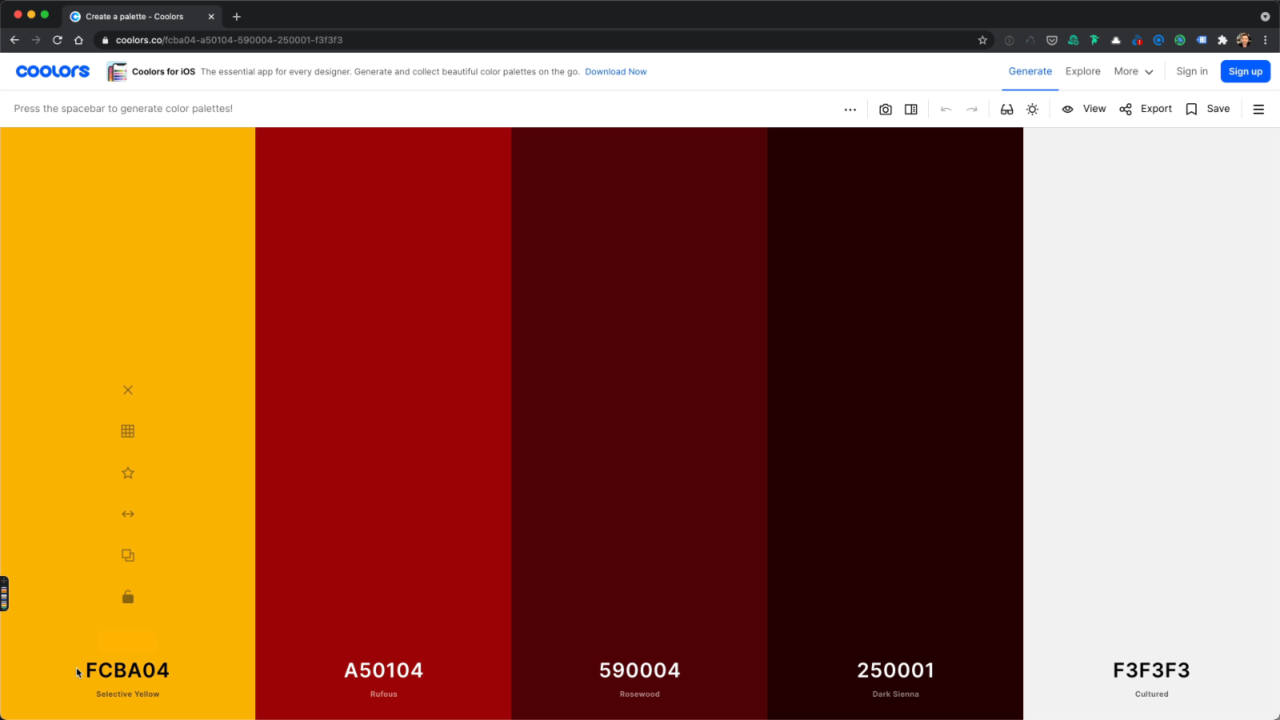Select the A50104 Rufous hex value

[384, 670]
